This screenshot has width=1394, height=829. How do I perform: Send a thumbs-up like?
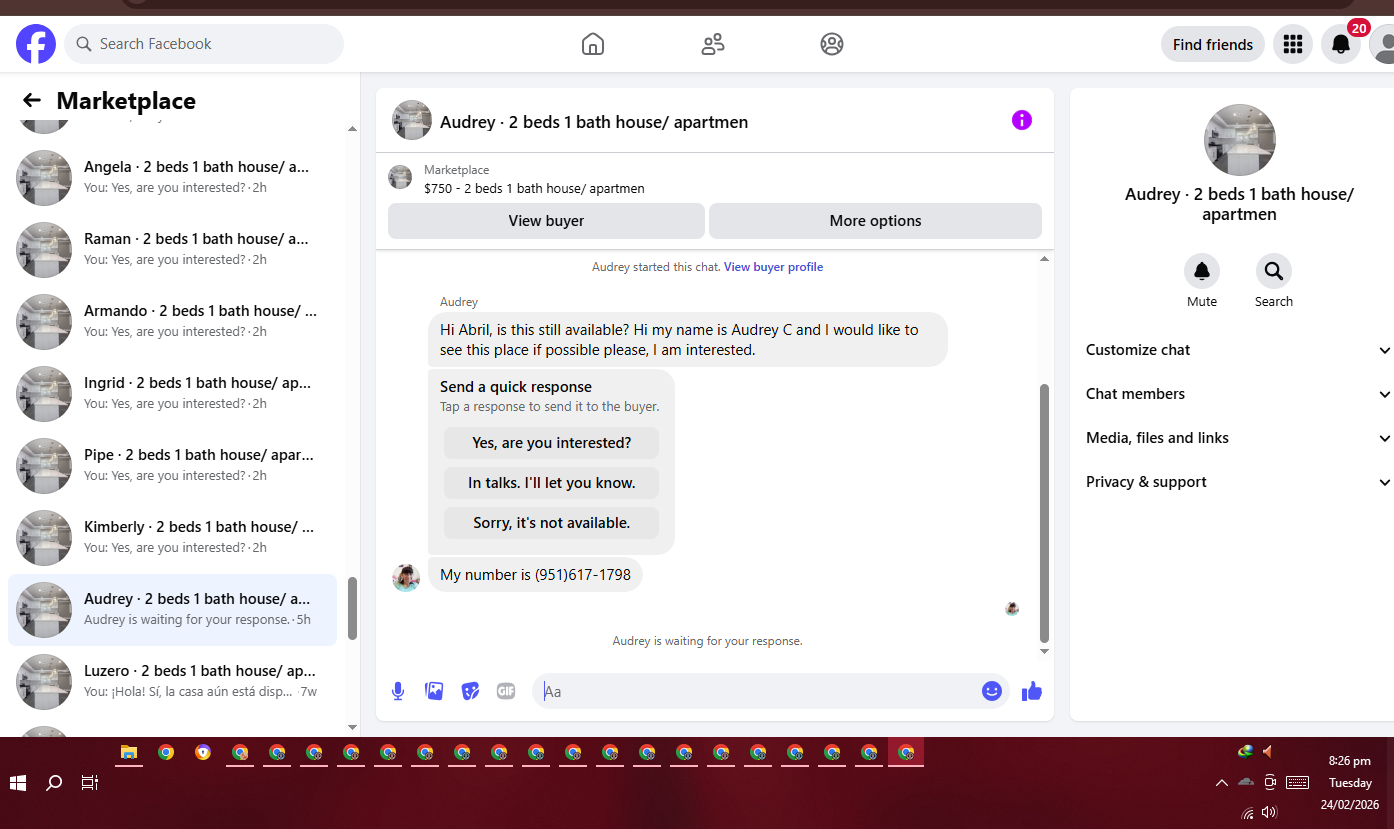1032,691
